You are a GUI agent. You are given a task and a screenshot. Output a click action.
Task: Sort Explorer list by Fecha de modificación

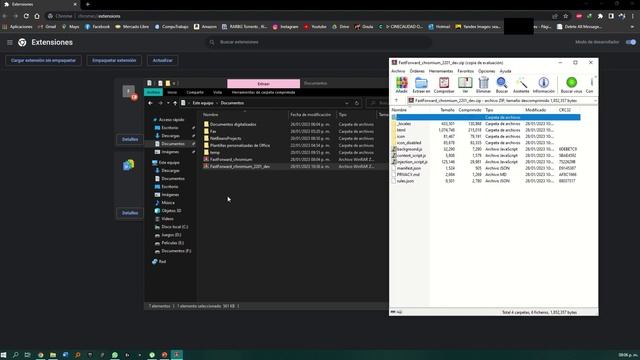[x=311, y=115]
